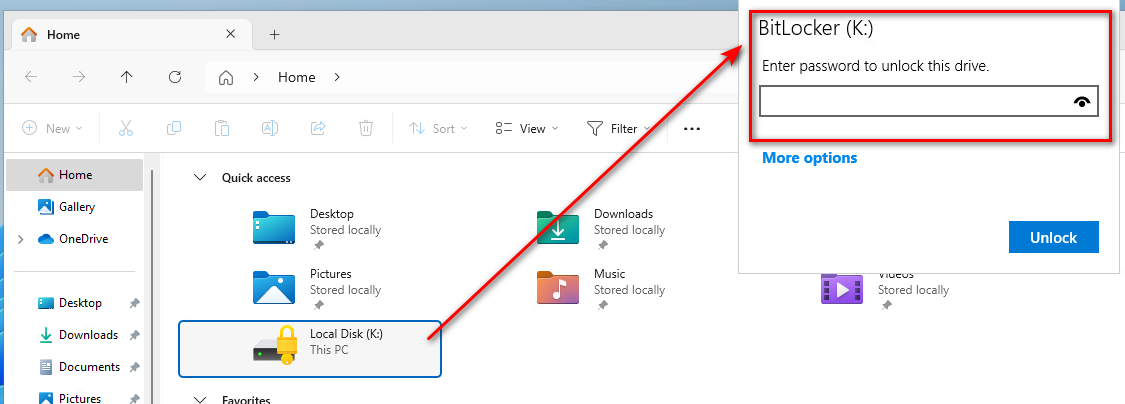Screen dimensions: 1125x404
Task: Open the More options link
Action: [809, 158]
